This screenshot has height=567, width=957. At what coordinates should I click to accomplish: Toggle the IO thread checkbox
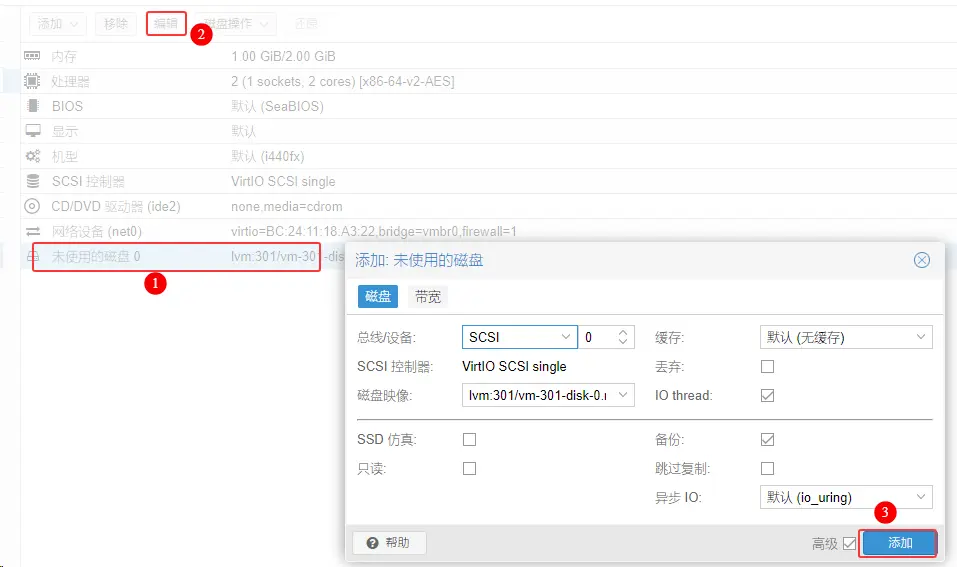pos(767,396)
